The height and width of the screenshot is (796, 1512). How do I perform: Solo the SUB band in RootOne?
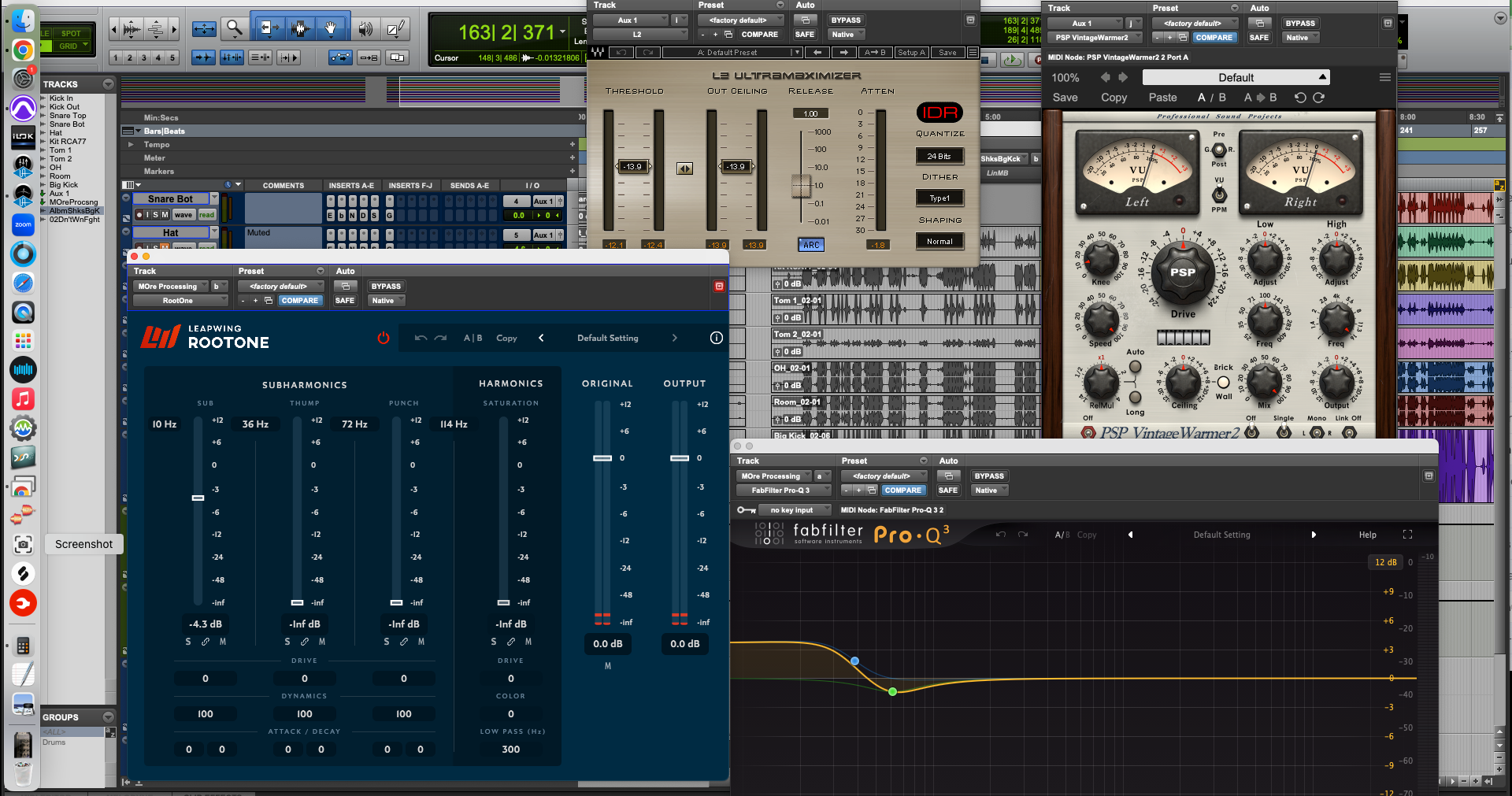pyautogui.click(x=187, y=642)
